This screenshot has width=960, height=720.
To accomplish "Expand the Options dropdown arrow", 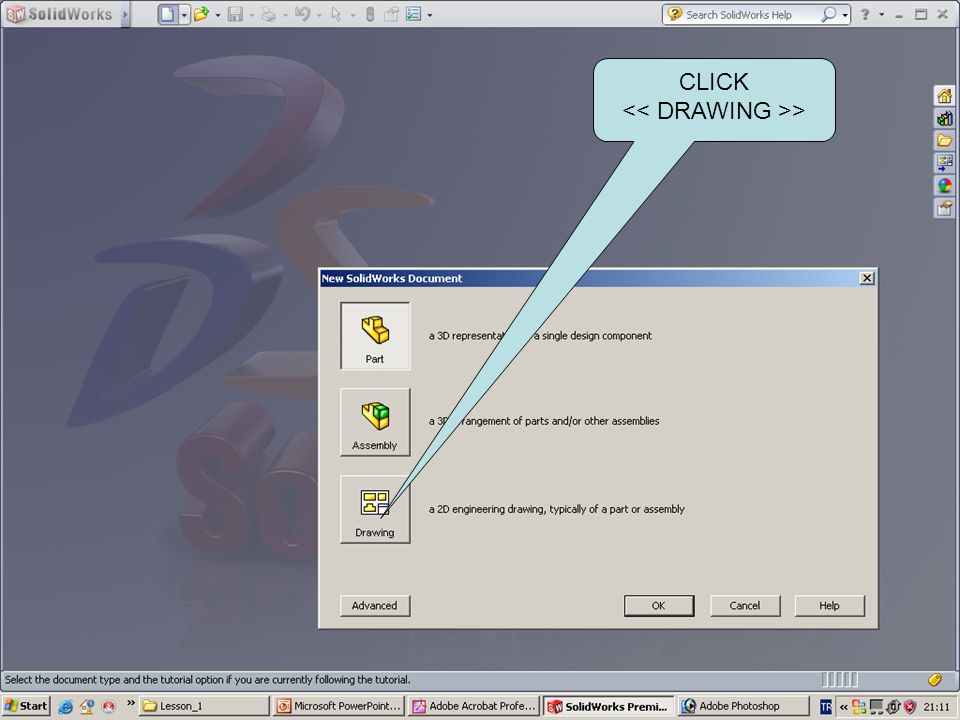I will tap(430, 15).
